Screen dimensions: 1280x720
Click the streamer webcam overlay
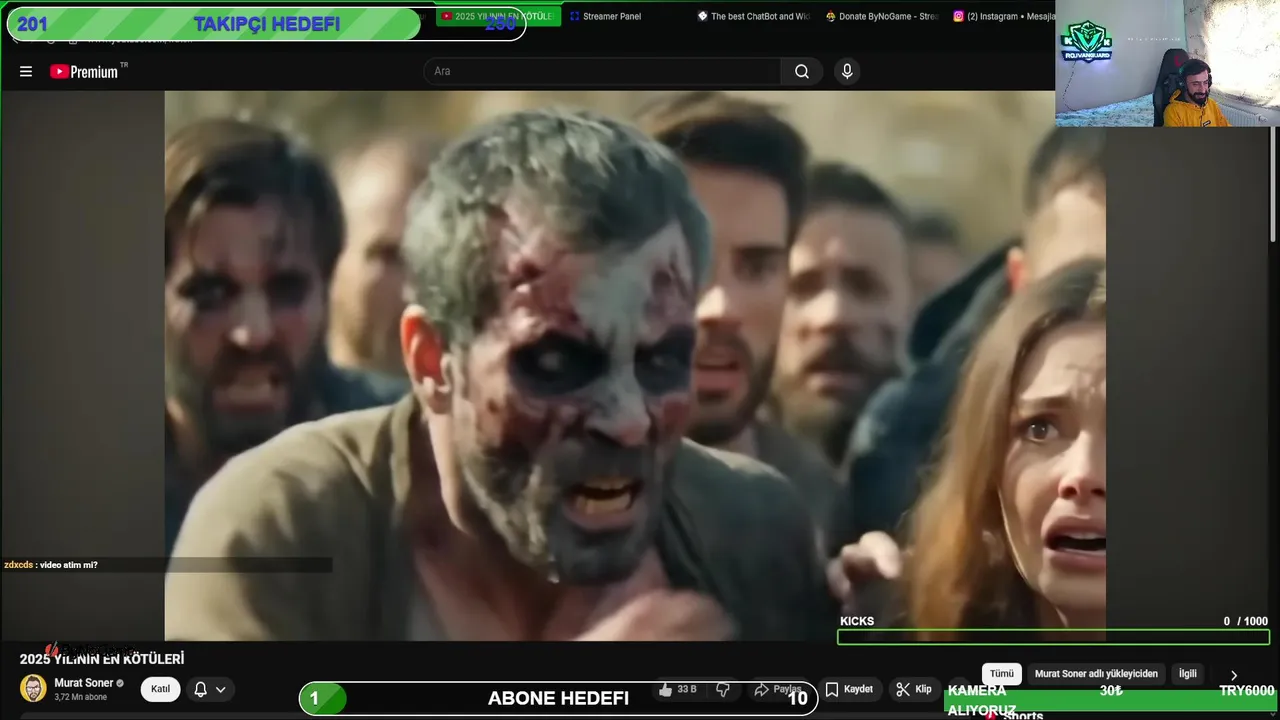1167,63
